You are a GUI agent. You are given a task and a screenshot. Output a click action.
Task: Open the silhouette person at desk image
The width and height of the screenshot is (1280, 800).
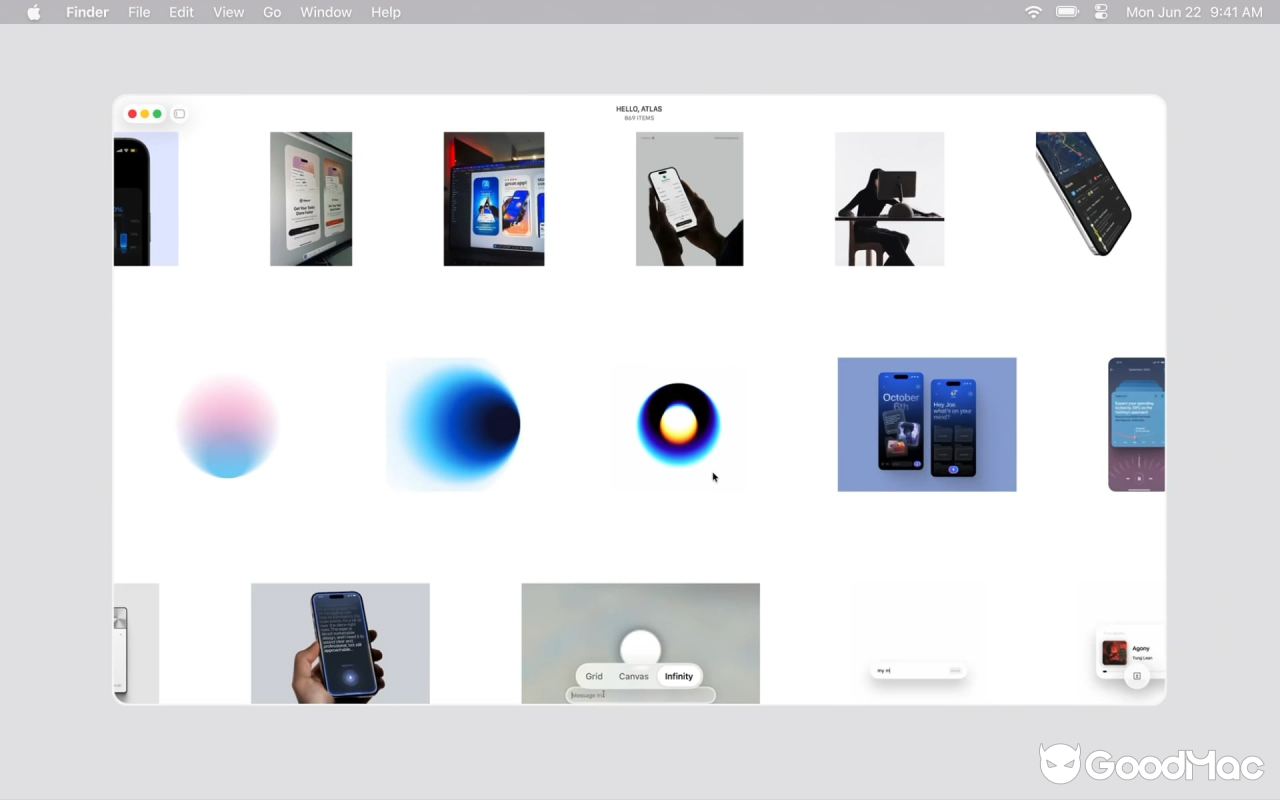[889, 199]
